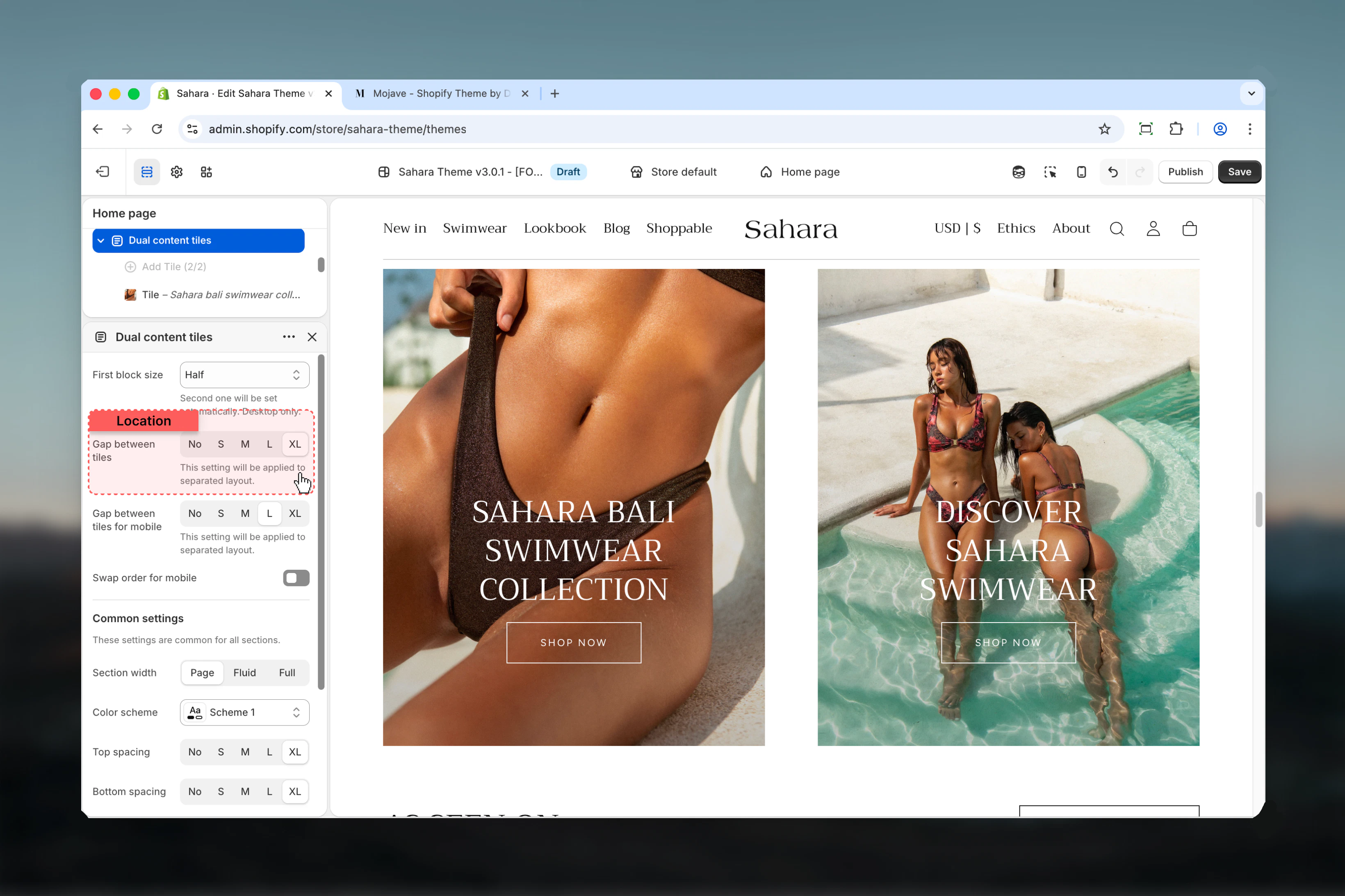
Task: Open the account icon in store header
Action: click(x=1154, y=229)
